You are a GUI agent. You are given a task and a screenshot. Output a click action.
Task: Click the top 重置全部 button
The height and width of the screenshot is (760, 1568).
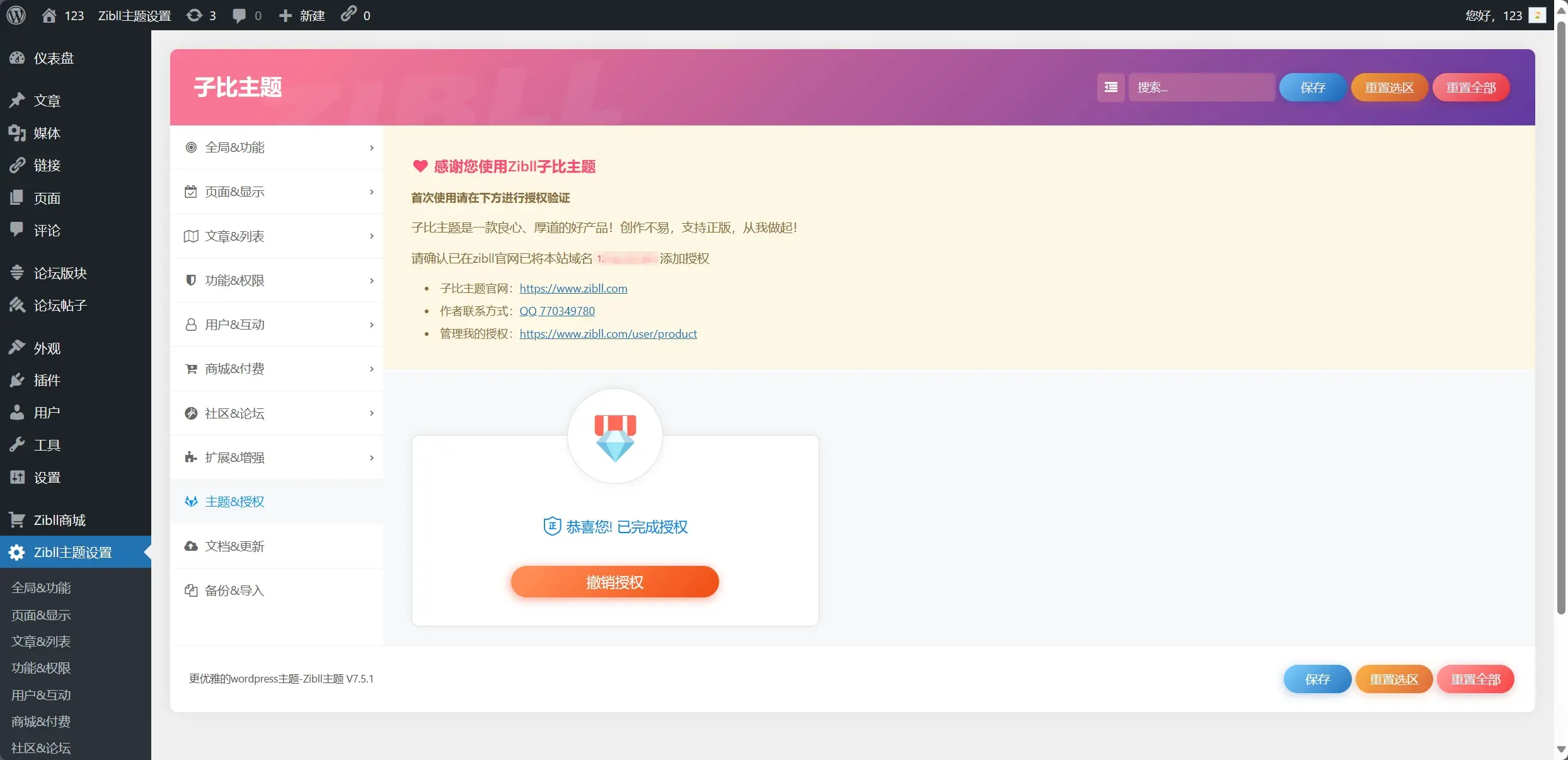1471,87
